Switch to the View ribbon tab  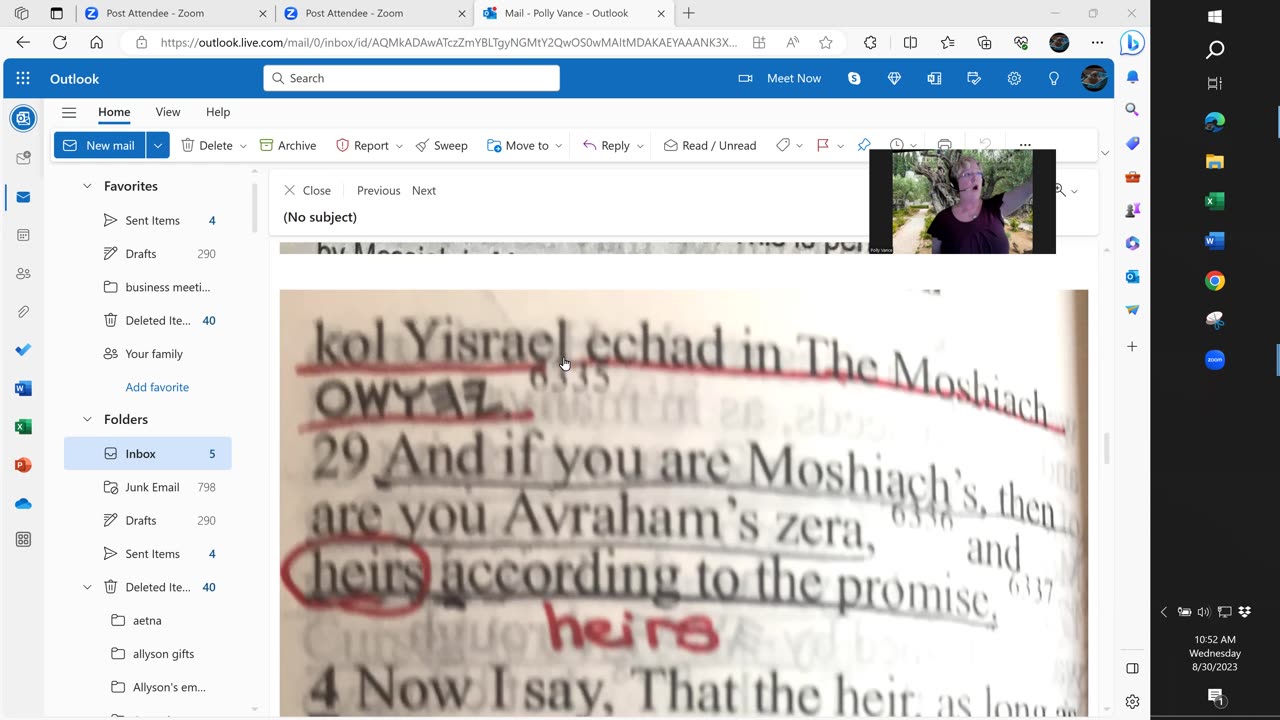point(168,112)
